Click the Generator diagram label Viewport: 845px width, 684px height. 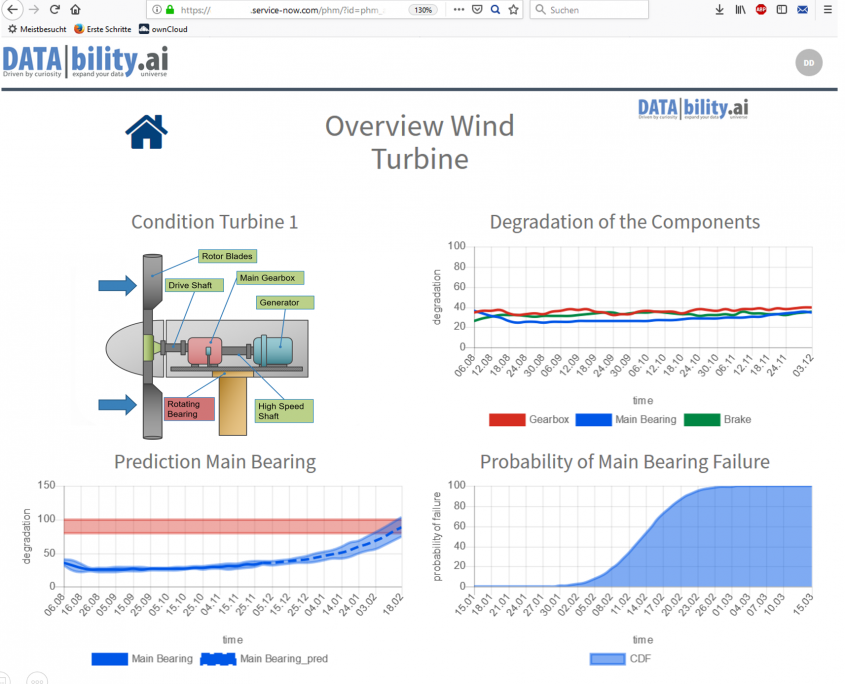[284, 302]
